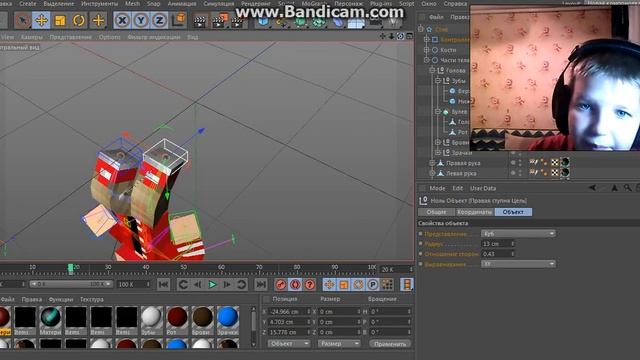Click the material manager vertical scrollbar
640x360 pixels.
pos(253,326)
